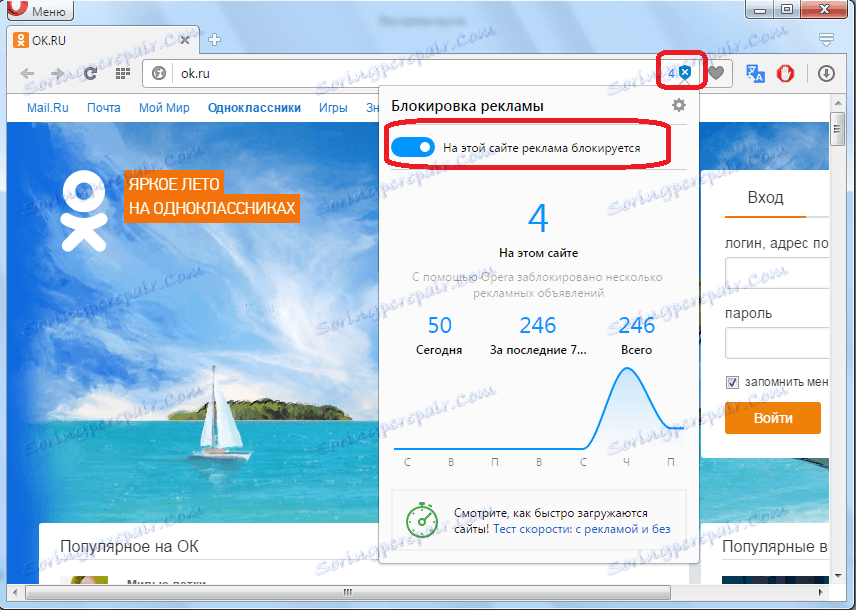Select the OK.RU browser tab
856x610 pixels.
(x=104, y=40)
